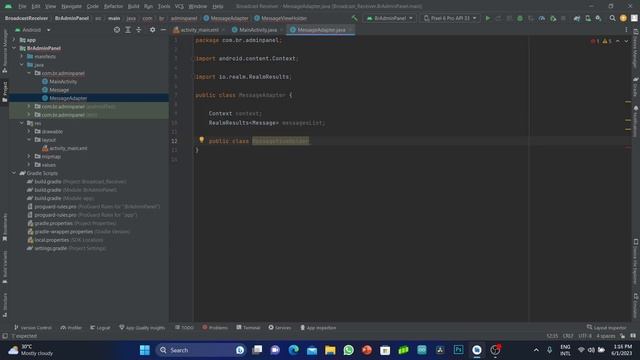Open Project panel settings gear
640x360 pixels.
tap(152, 30)
